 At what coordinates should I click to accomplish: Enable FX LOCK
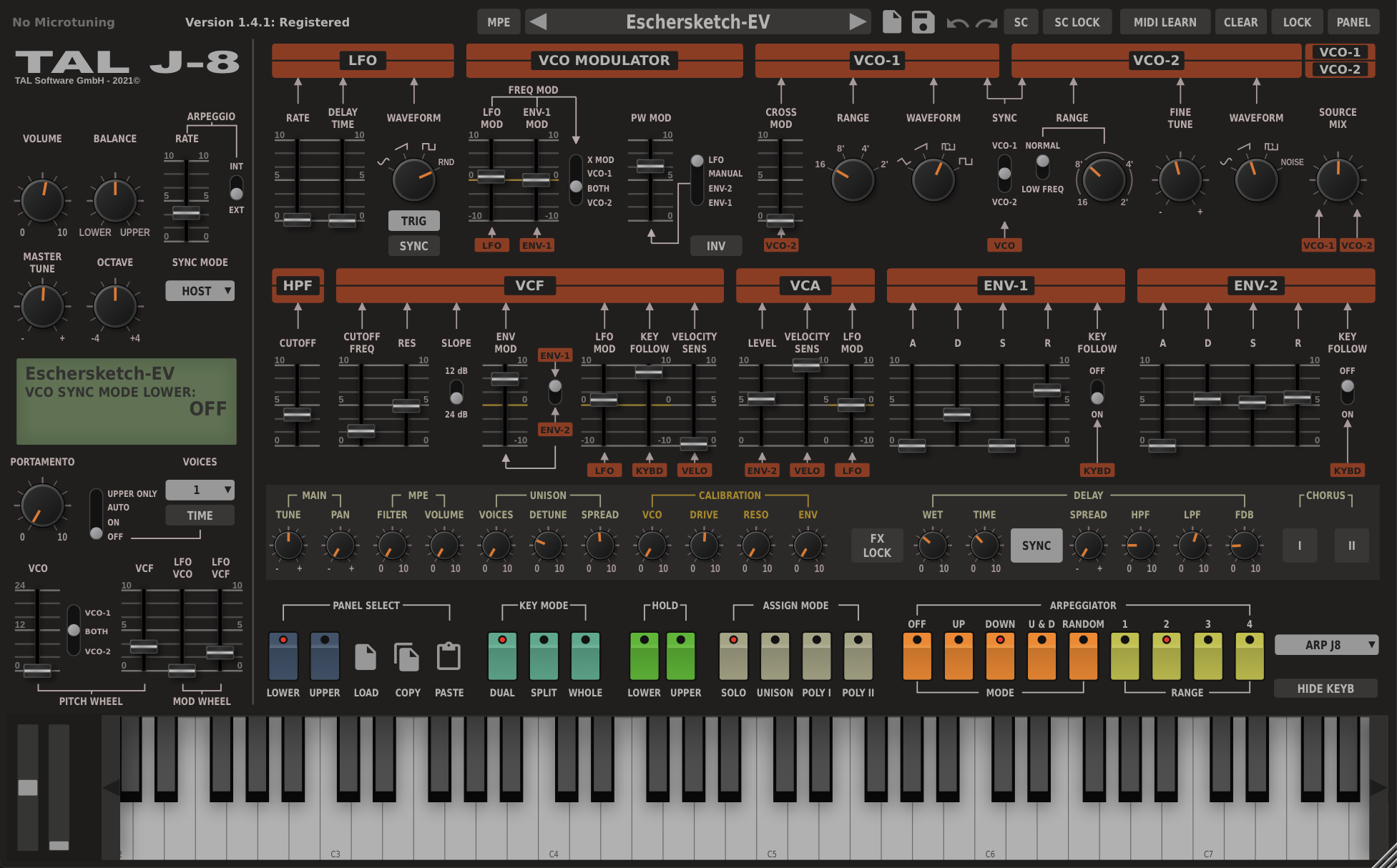877,545
